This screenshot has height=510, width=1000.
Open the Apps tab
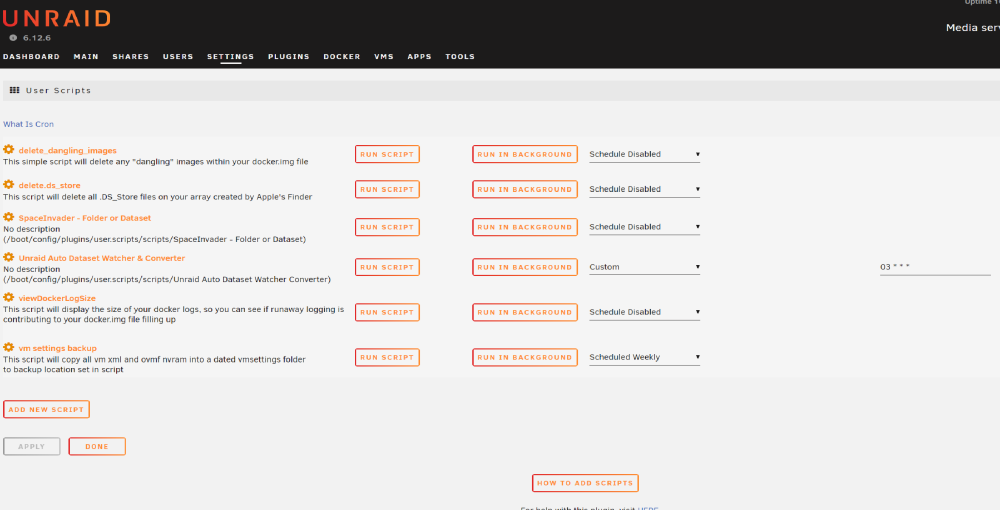[x=420, y=57]
